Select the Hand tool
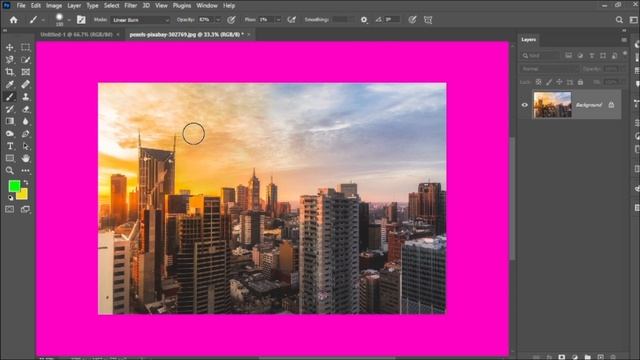This screenshot has height=360, width=640. tap(25, 158)
